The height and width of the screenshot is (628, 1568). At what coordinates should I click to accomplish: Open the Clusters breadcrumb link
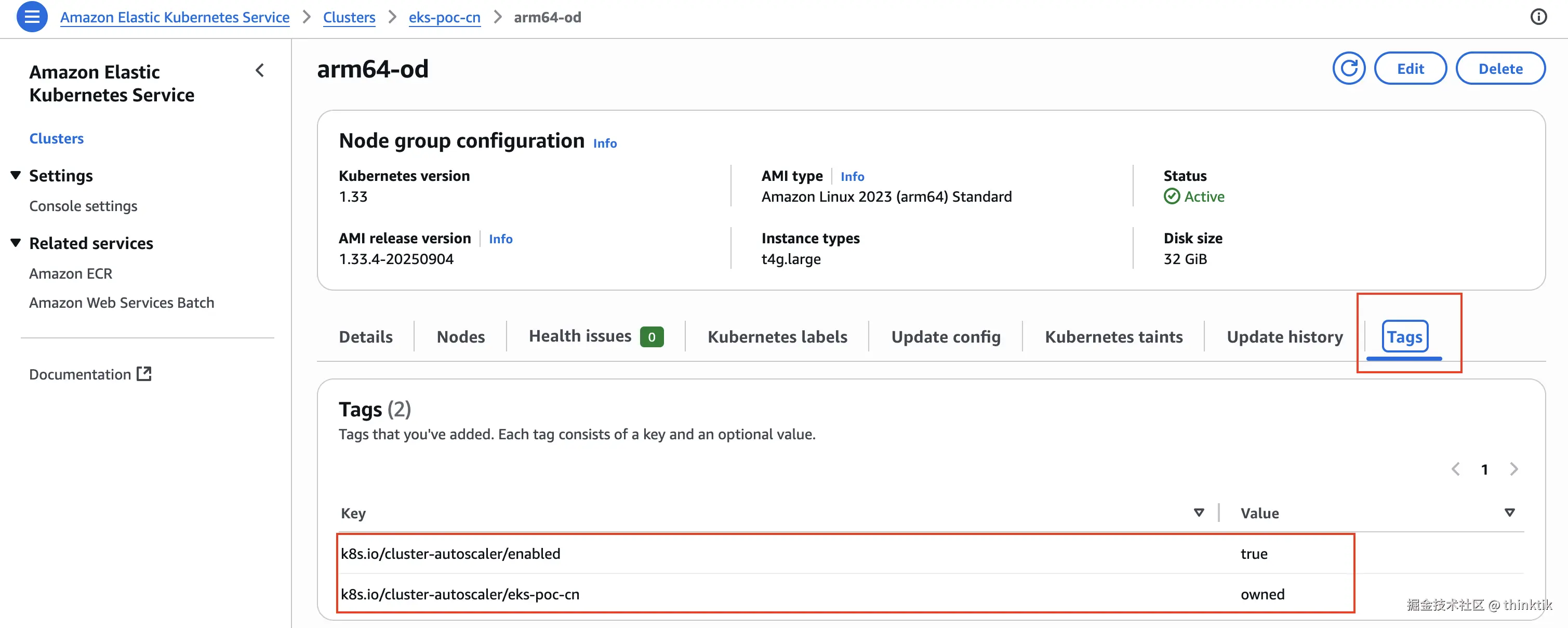coord(349,17)
